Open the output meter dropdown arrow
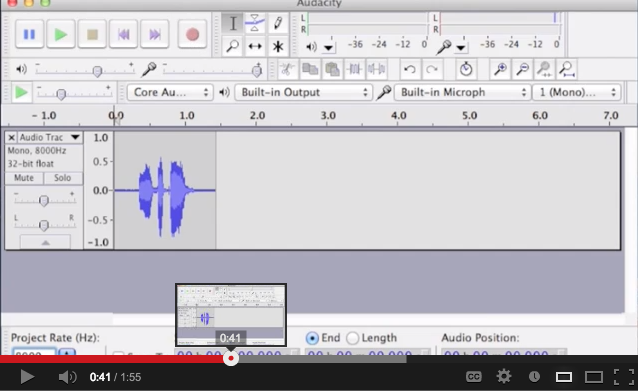 click(x=328, y=48)
